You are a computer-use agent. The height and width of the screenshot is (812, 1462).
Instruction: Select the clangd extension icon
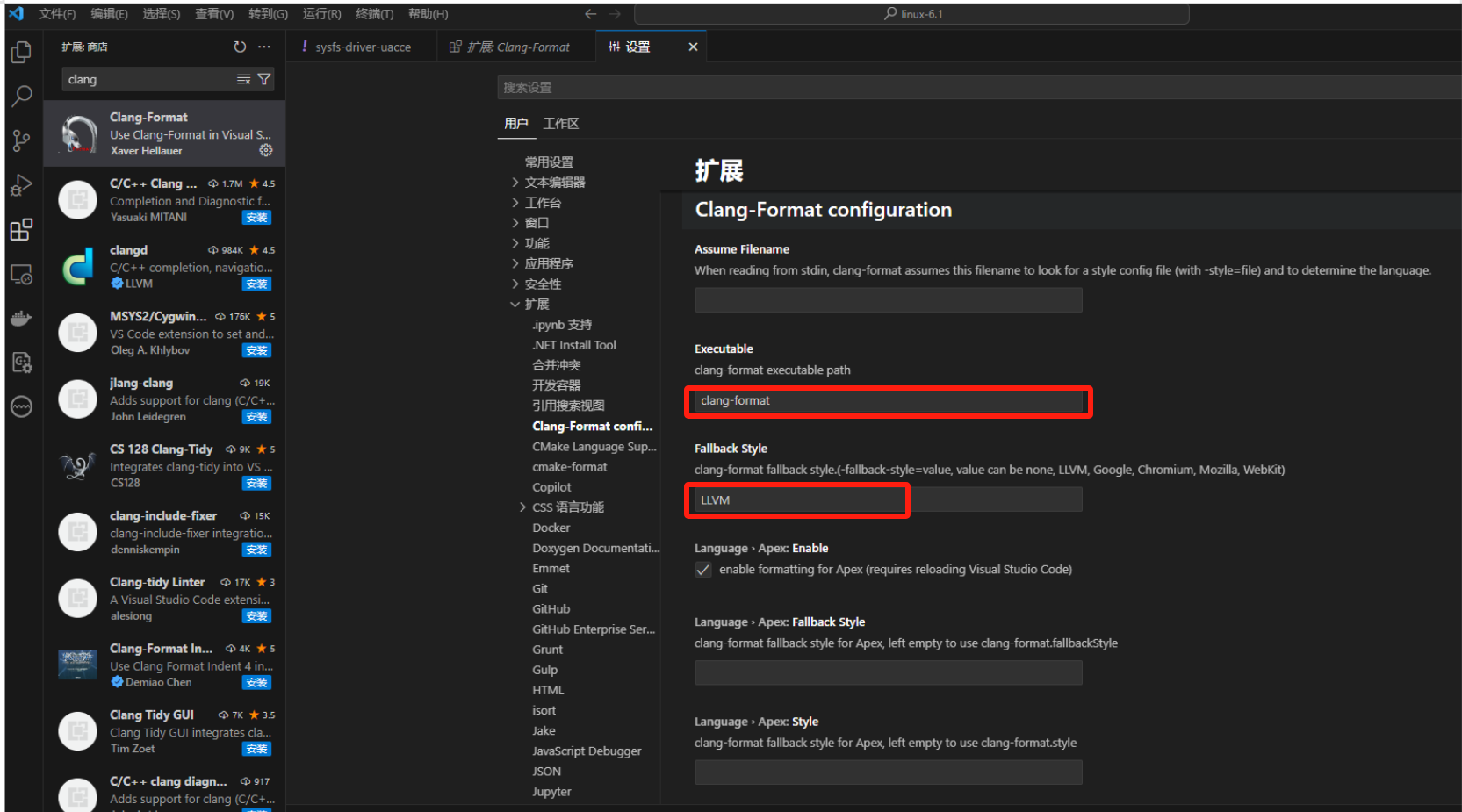coord(78,267)
